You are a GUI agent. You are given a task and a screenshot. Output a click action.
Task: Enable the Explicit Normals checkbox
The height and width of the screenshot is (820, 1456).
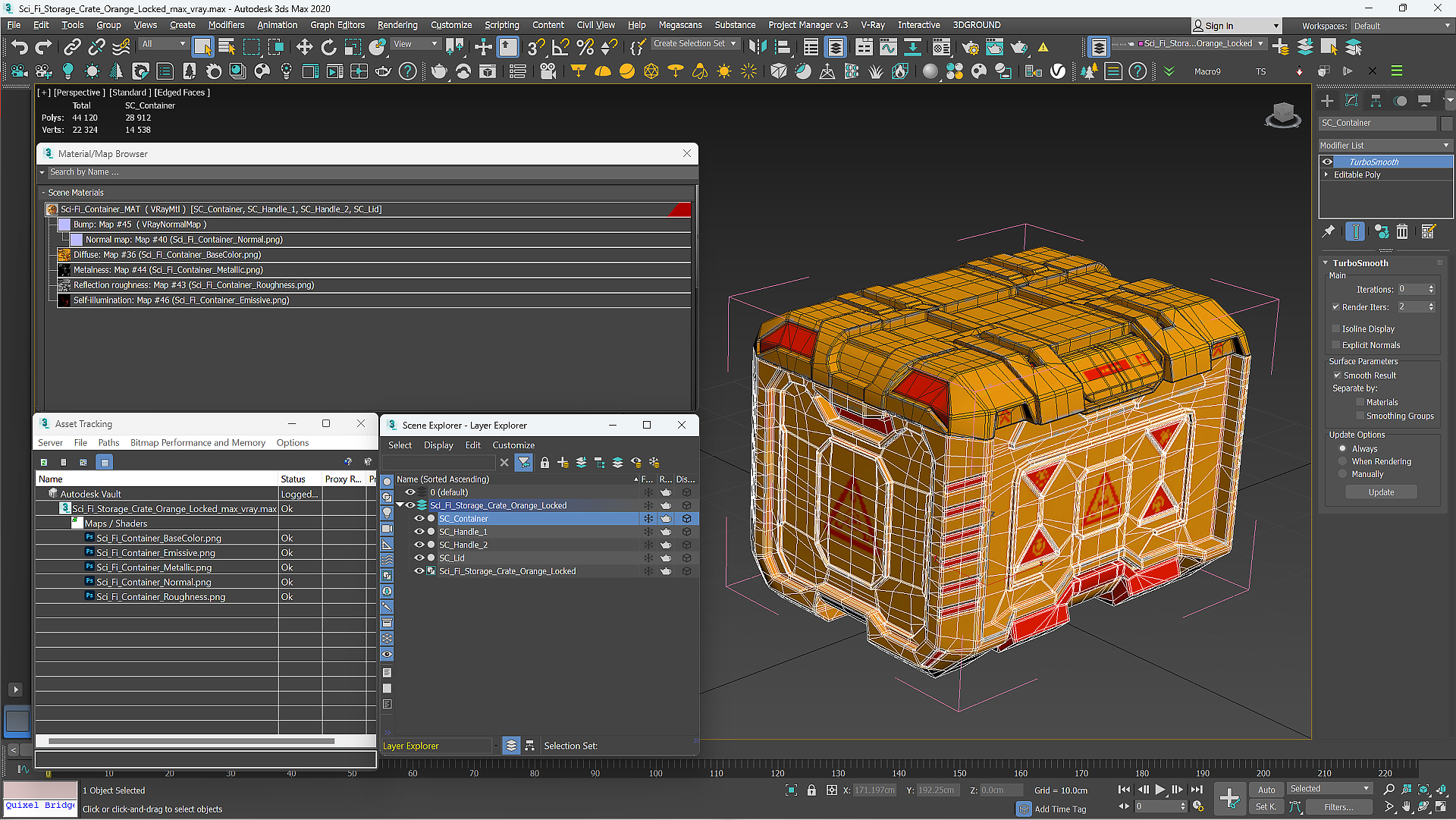coord(1336,345)
